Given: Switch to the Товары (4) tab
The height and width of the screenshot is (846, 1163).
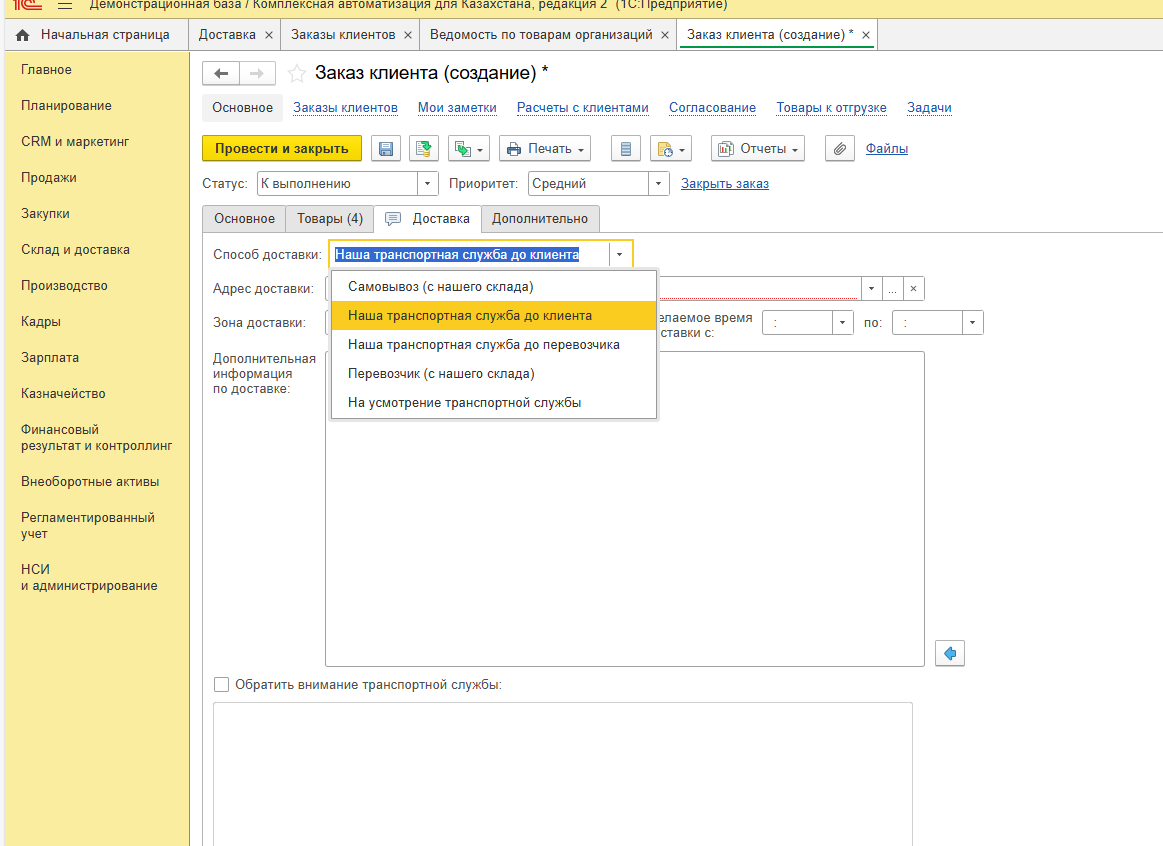Looking at the screenshot, I should coord(330,218).
